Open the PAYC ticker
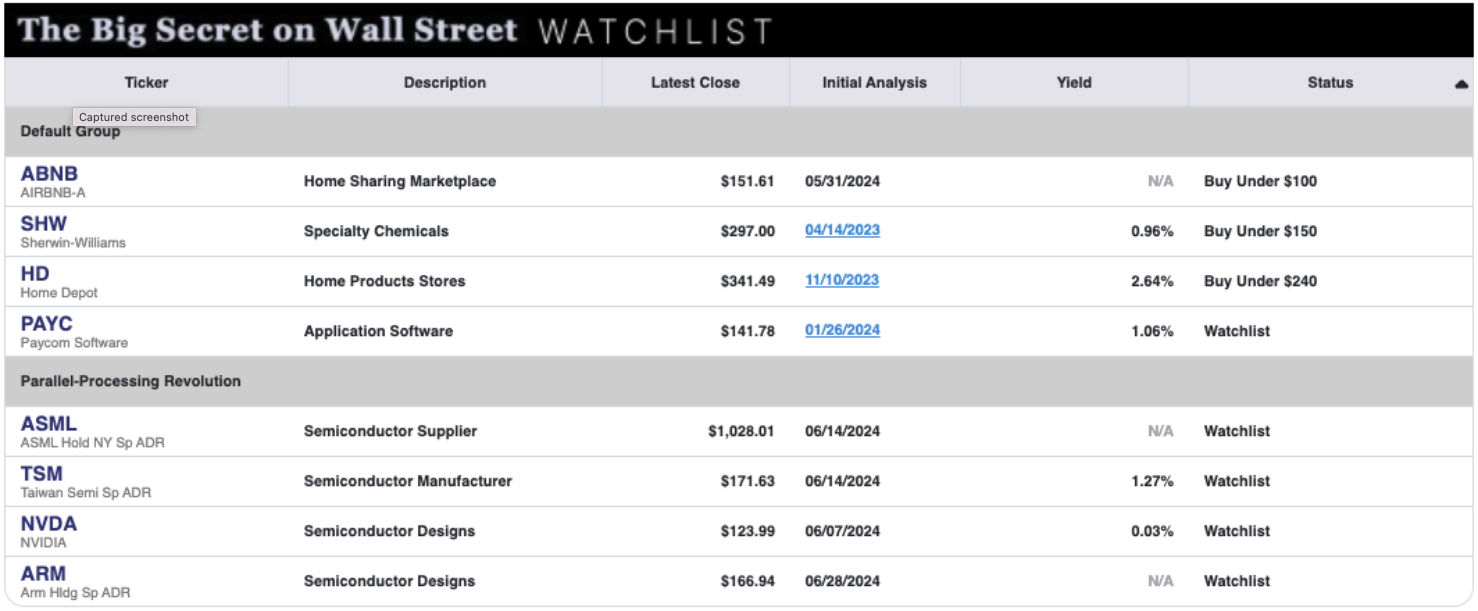 47,323
